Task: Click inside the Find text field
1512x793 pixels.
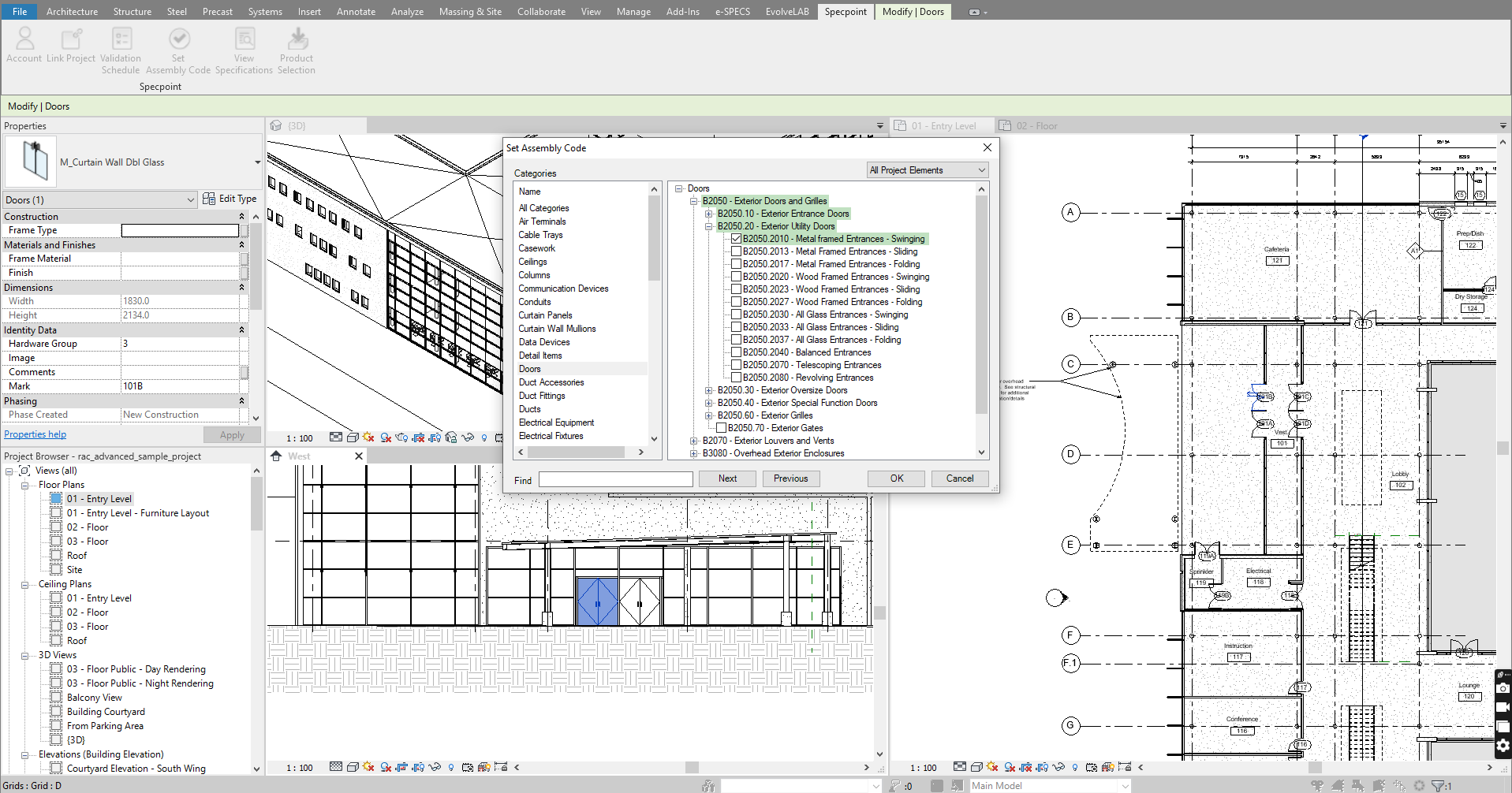Action: point(615,478)
